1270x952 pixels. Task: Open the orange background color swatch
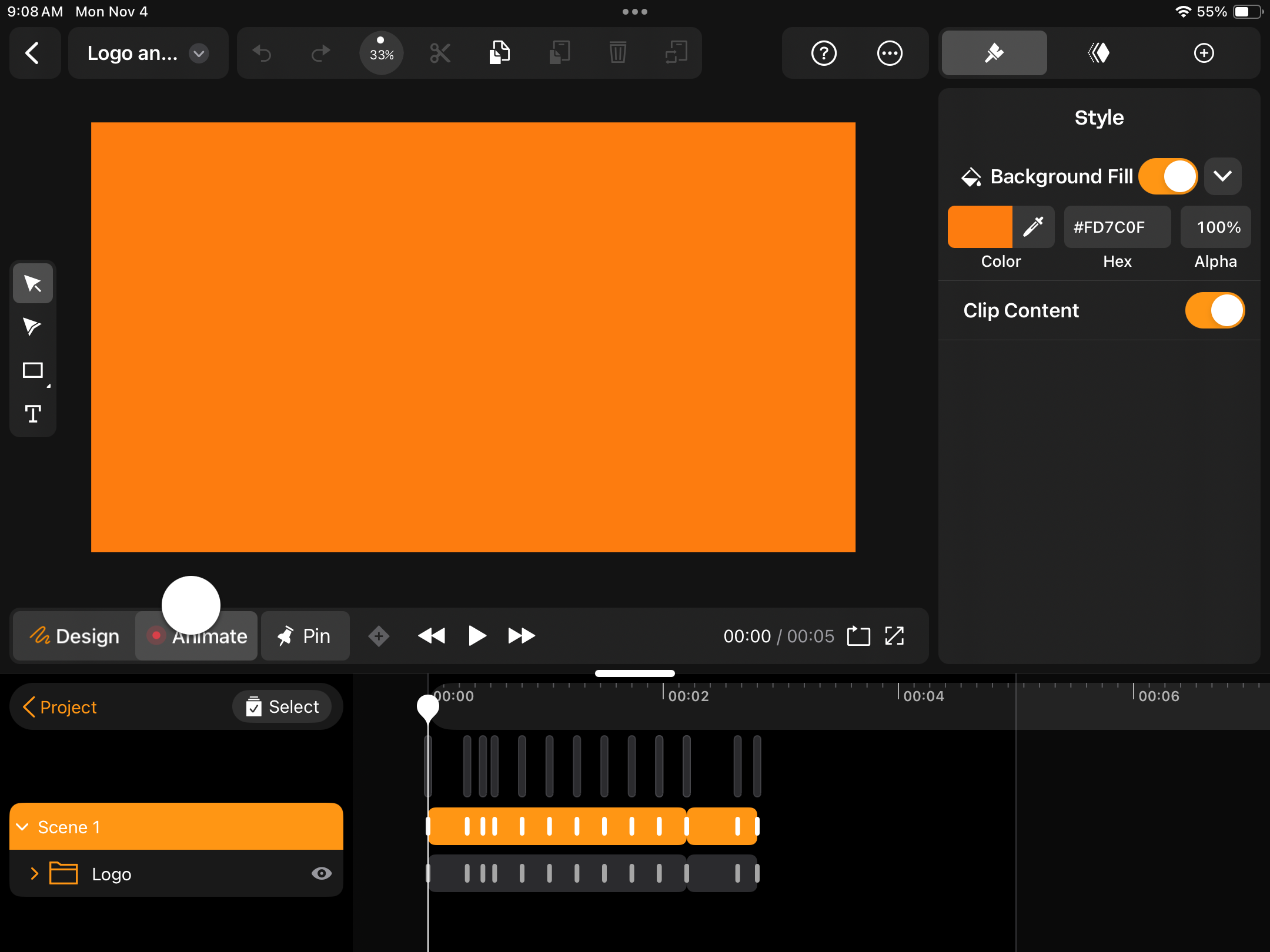point(980,227)
